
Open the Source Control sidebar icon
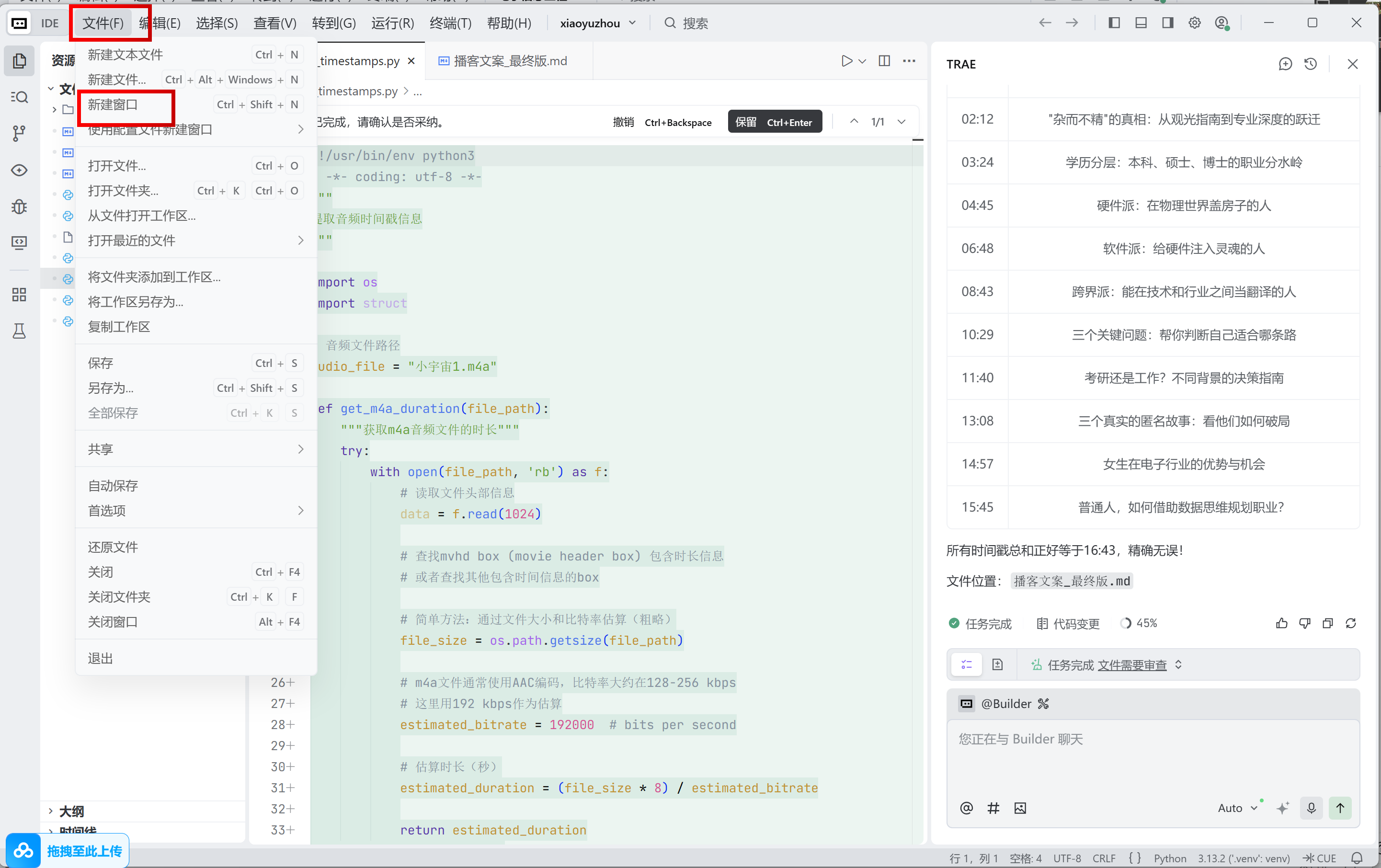tap(19, 134)
